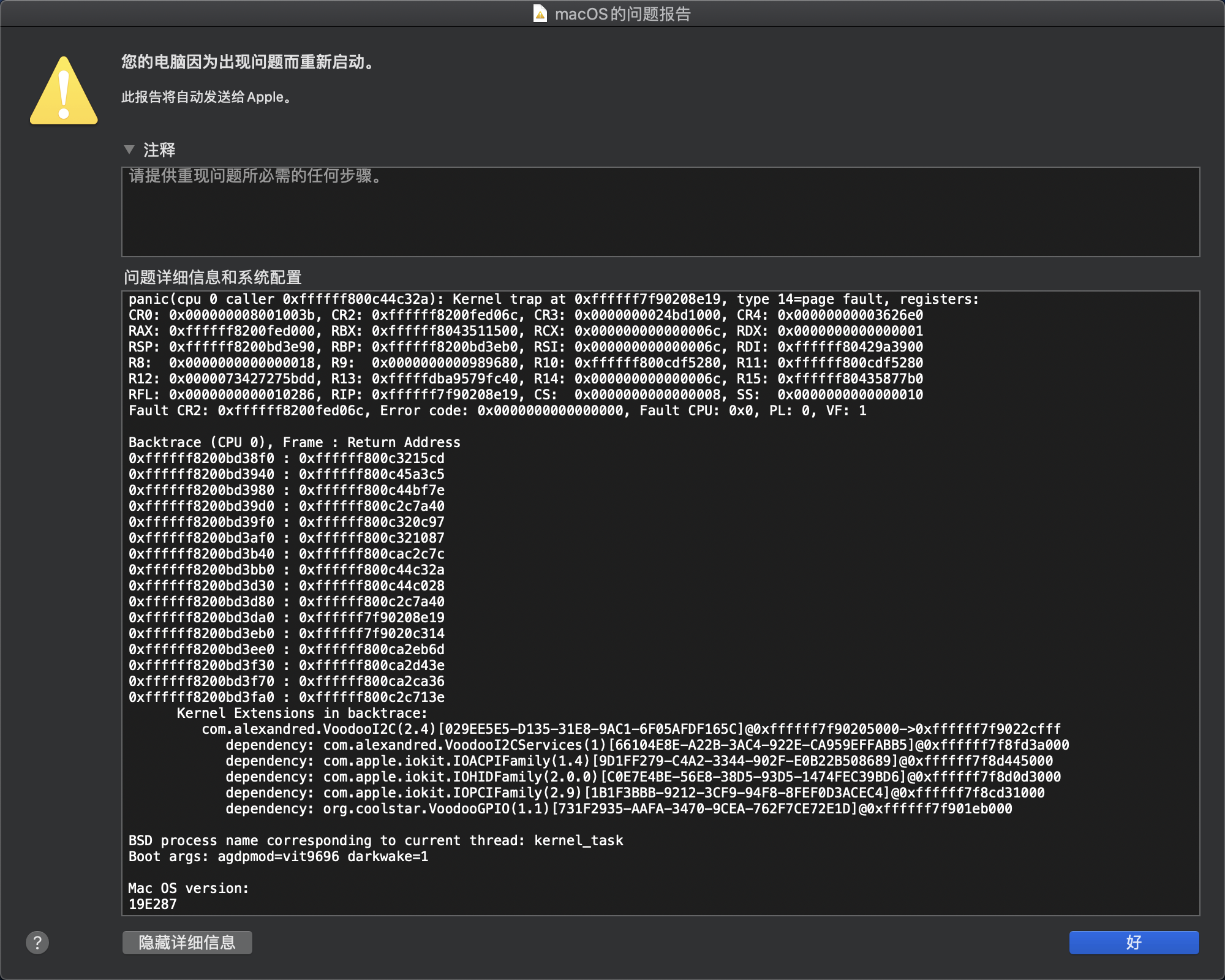Click the document icon in title bar

coord(540,13)
